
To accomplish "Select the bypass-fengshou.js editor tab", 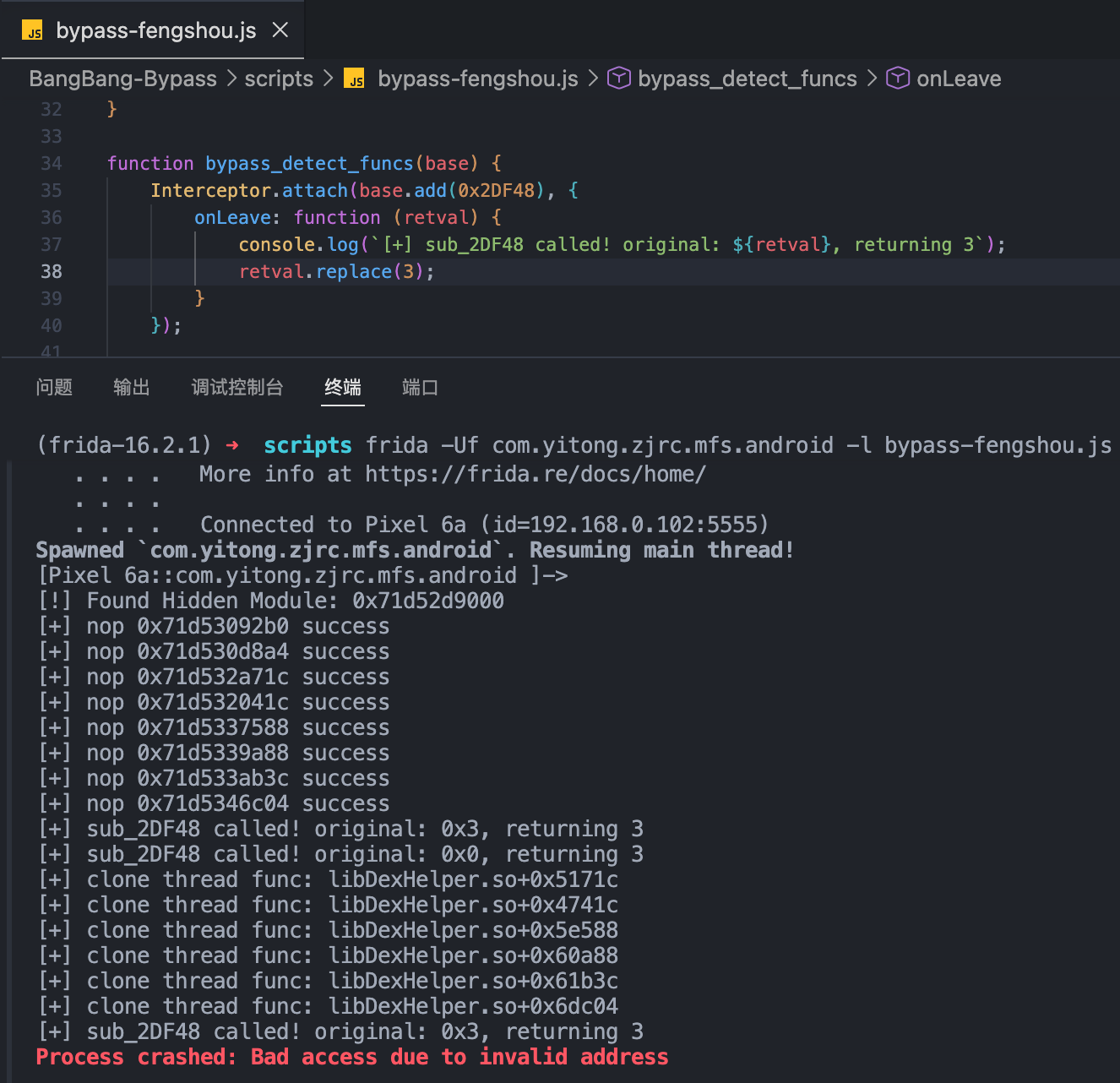I will tap(153, 30).
